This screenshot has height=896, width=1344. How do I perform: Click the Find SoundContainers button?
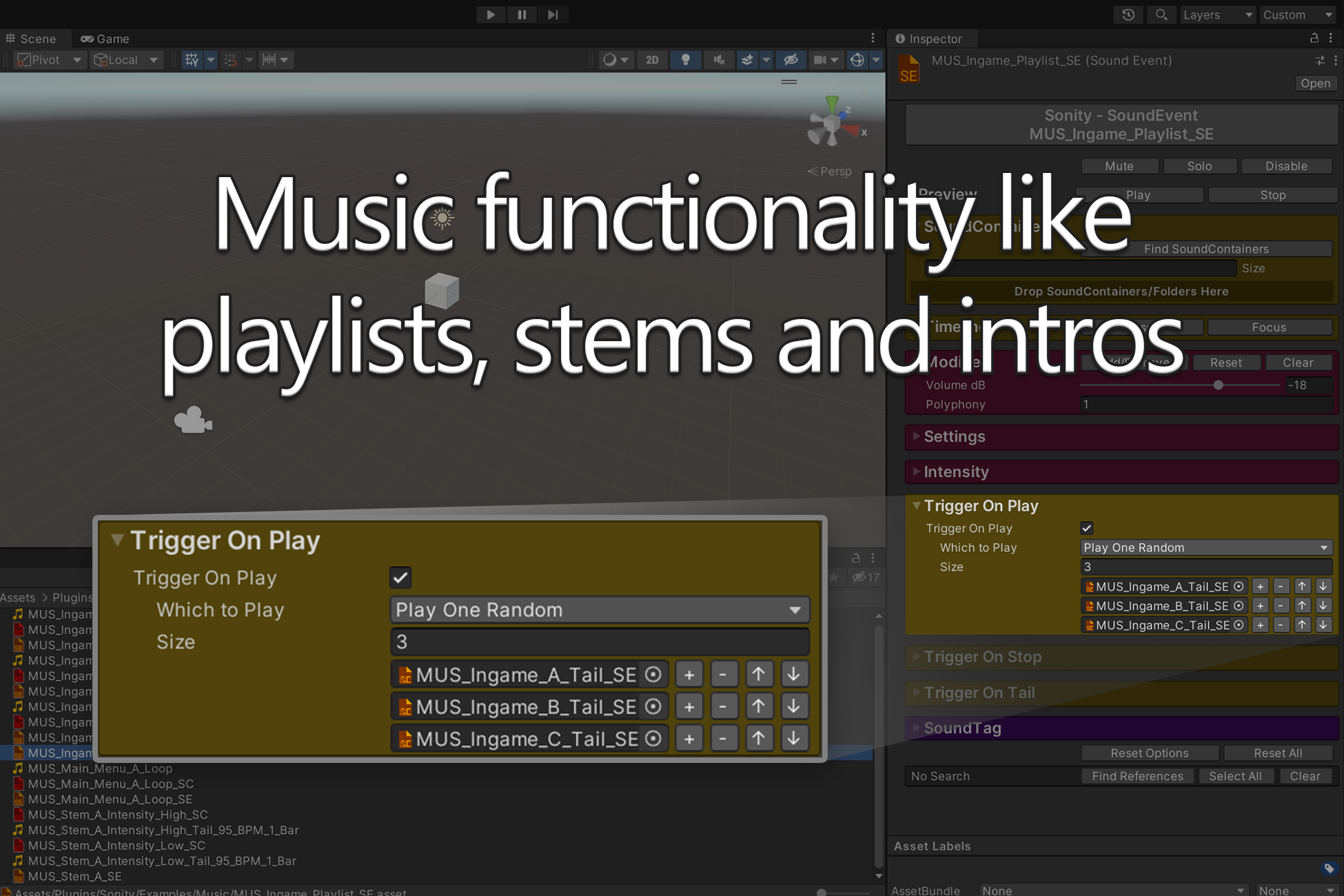coord(1206,249)
